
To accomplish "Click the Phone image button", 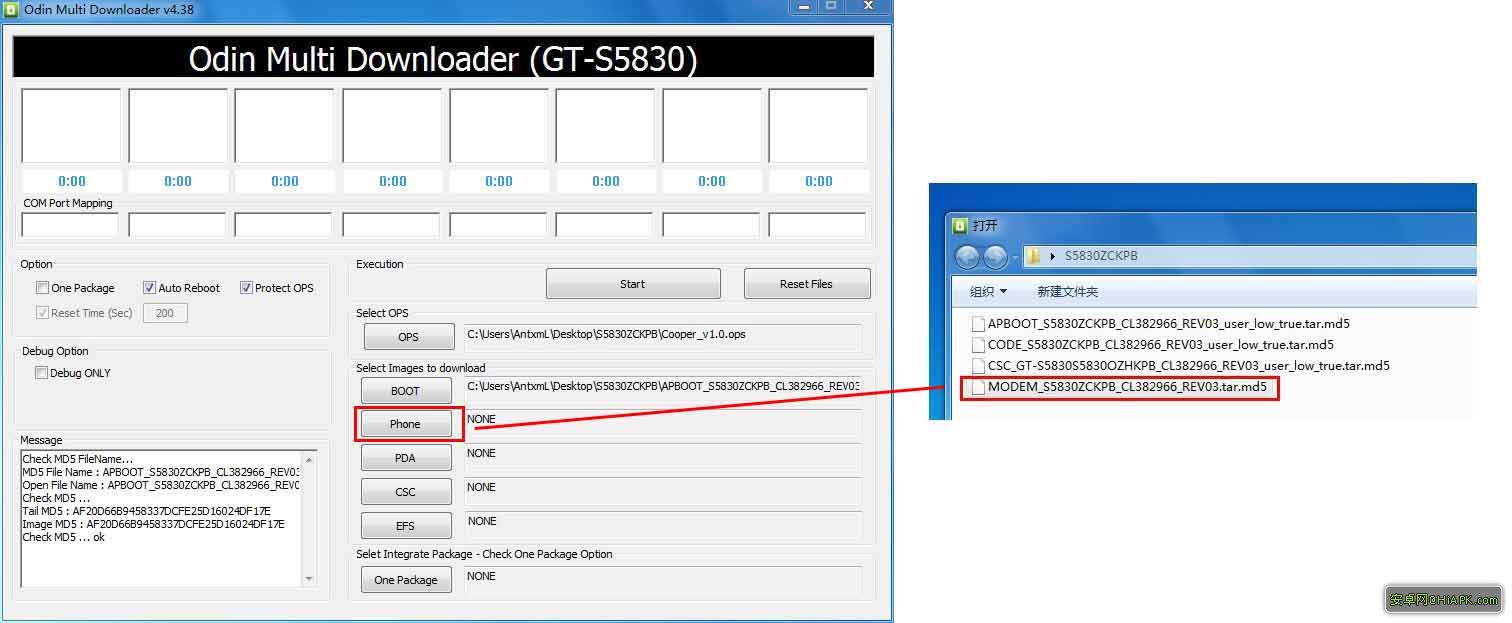I will (x=406, y=424).
